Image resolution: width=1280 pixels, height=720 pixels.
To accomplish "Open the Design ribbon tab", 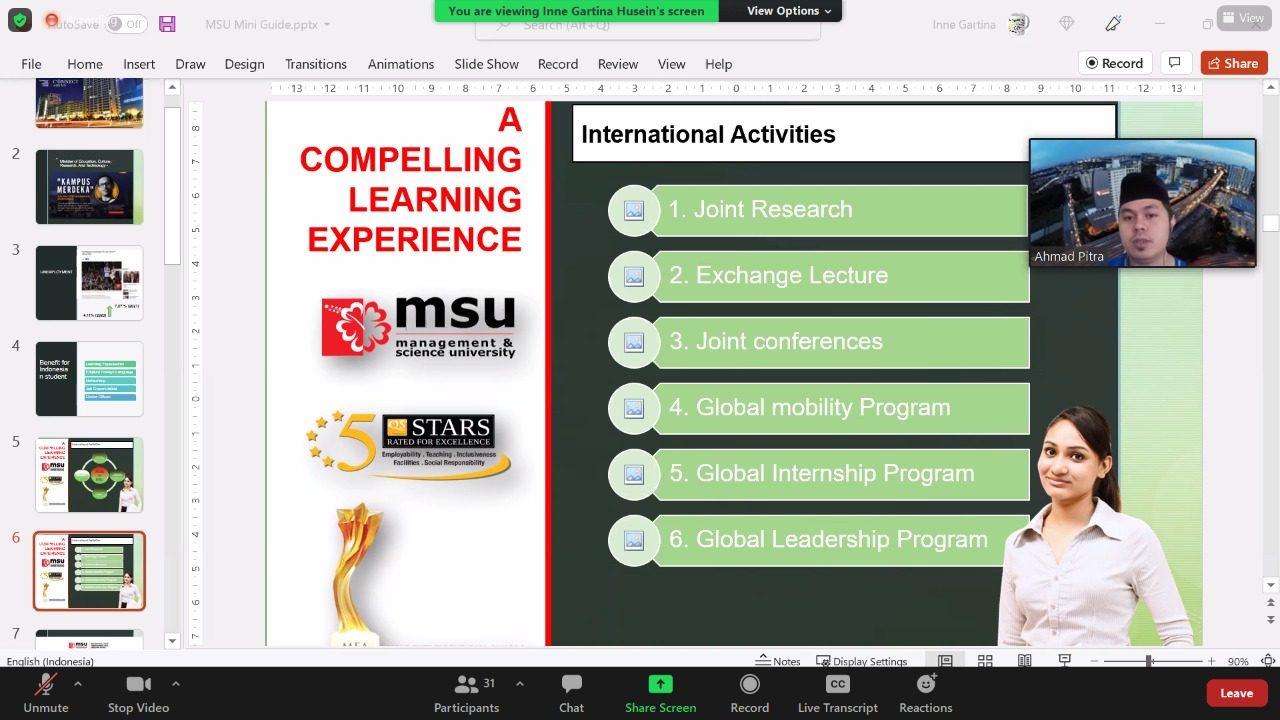I will click(x=244, y=64).
